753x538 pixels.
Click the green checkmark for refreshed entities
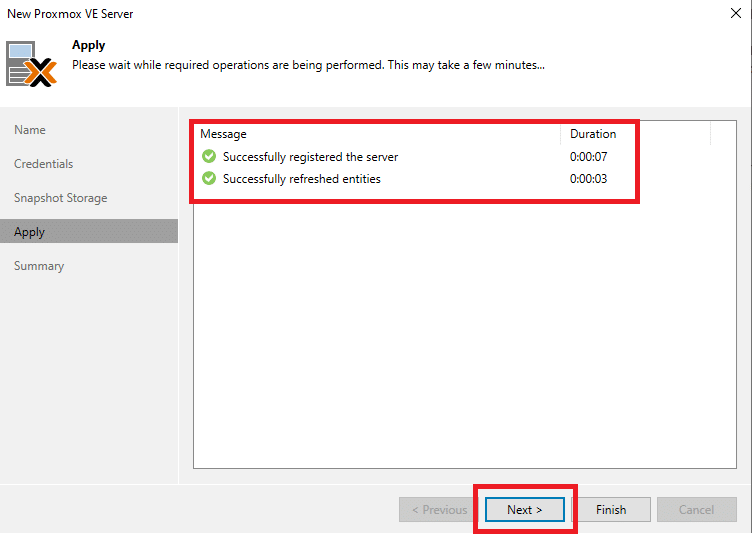(x=209, y=178)
